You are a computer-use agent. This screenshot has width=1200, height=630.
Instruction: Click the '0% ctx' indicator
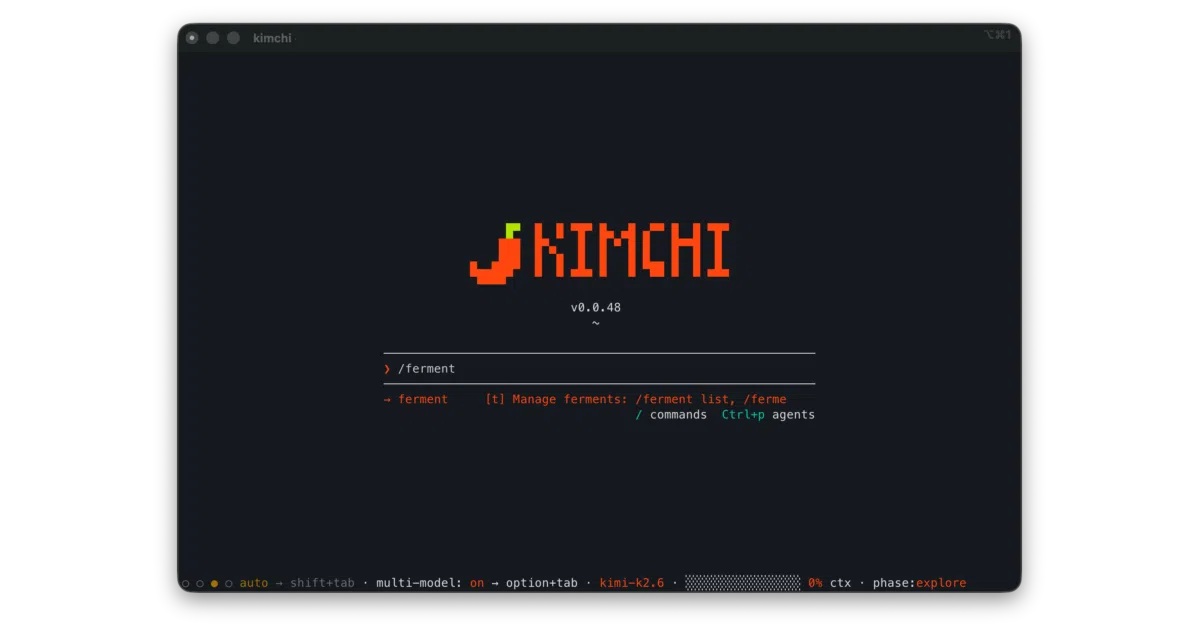click(829, 583)
